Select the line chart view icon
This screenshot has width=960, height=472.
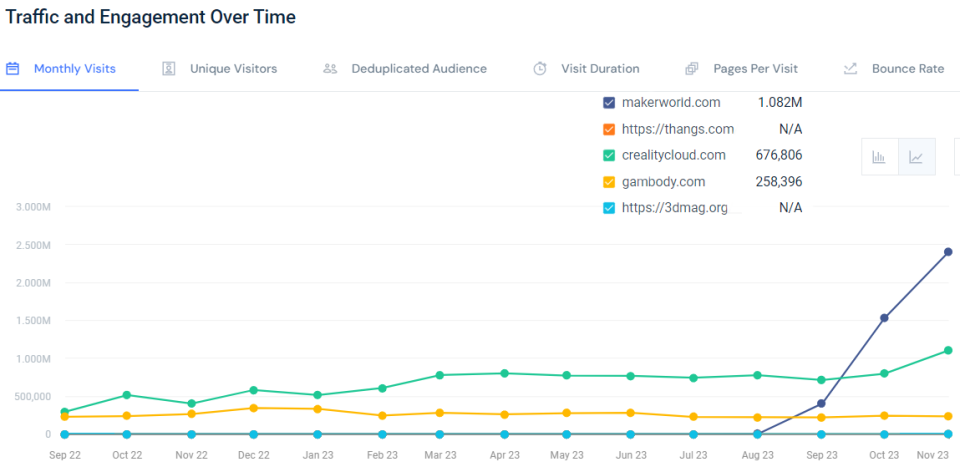click(916, 157)
